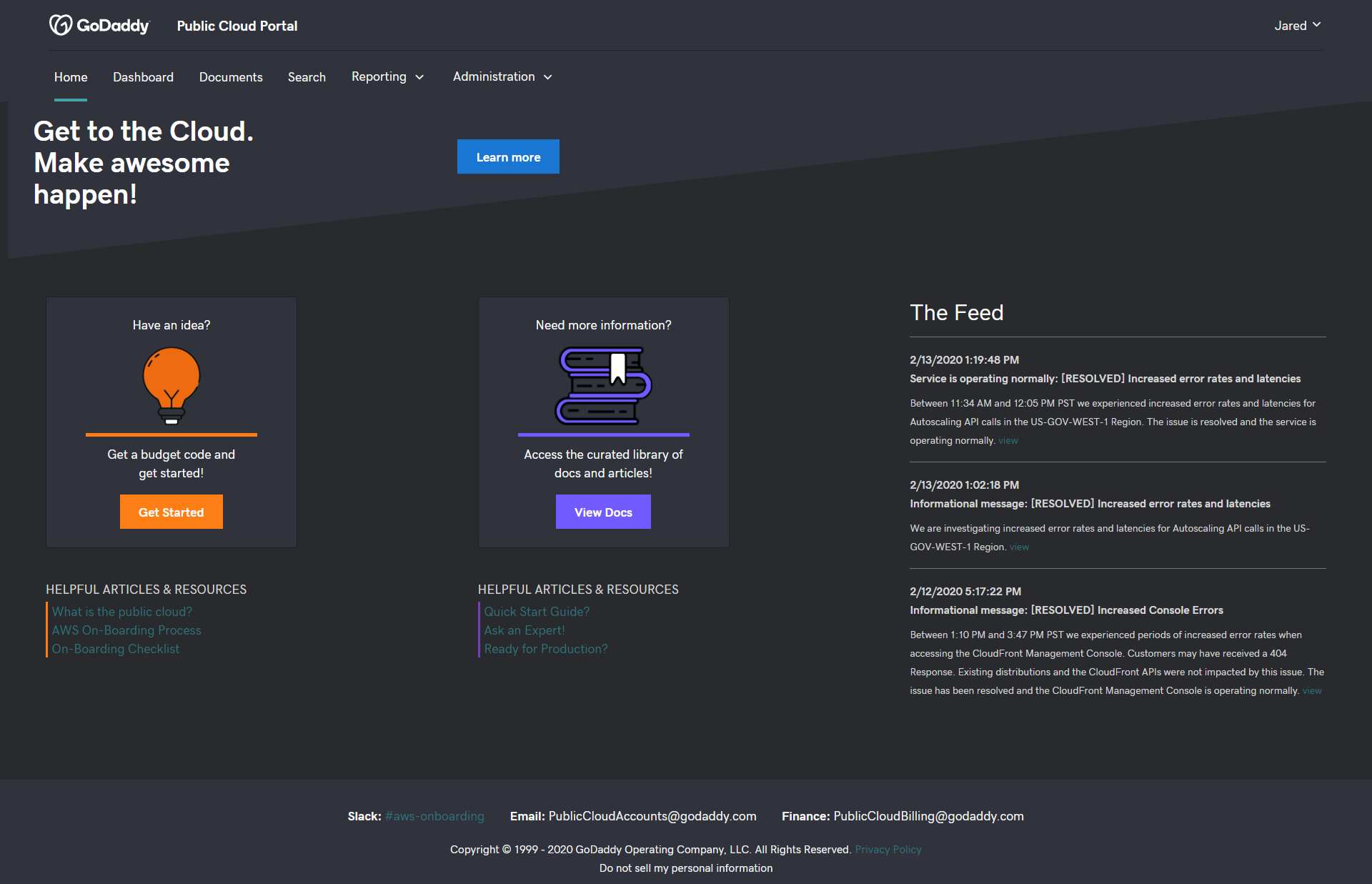The width and height of the screenshot is (1372, 884).
Task: Click the orange Get Started button
Action: (171, 512)
